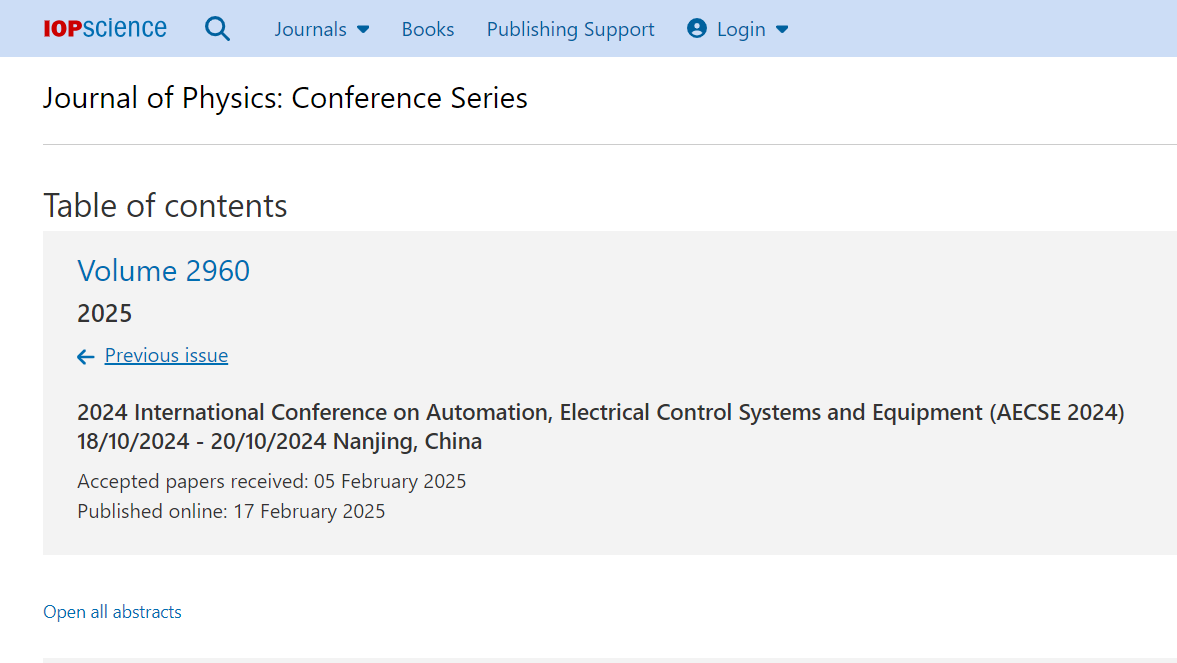Expand the Journals dropdown caret
The image size is (1177, 663).
click(x=363, y=30)
